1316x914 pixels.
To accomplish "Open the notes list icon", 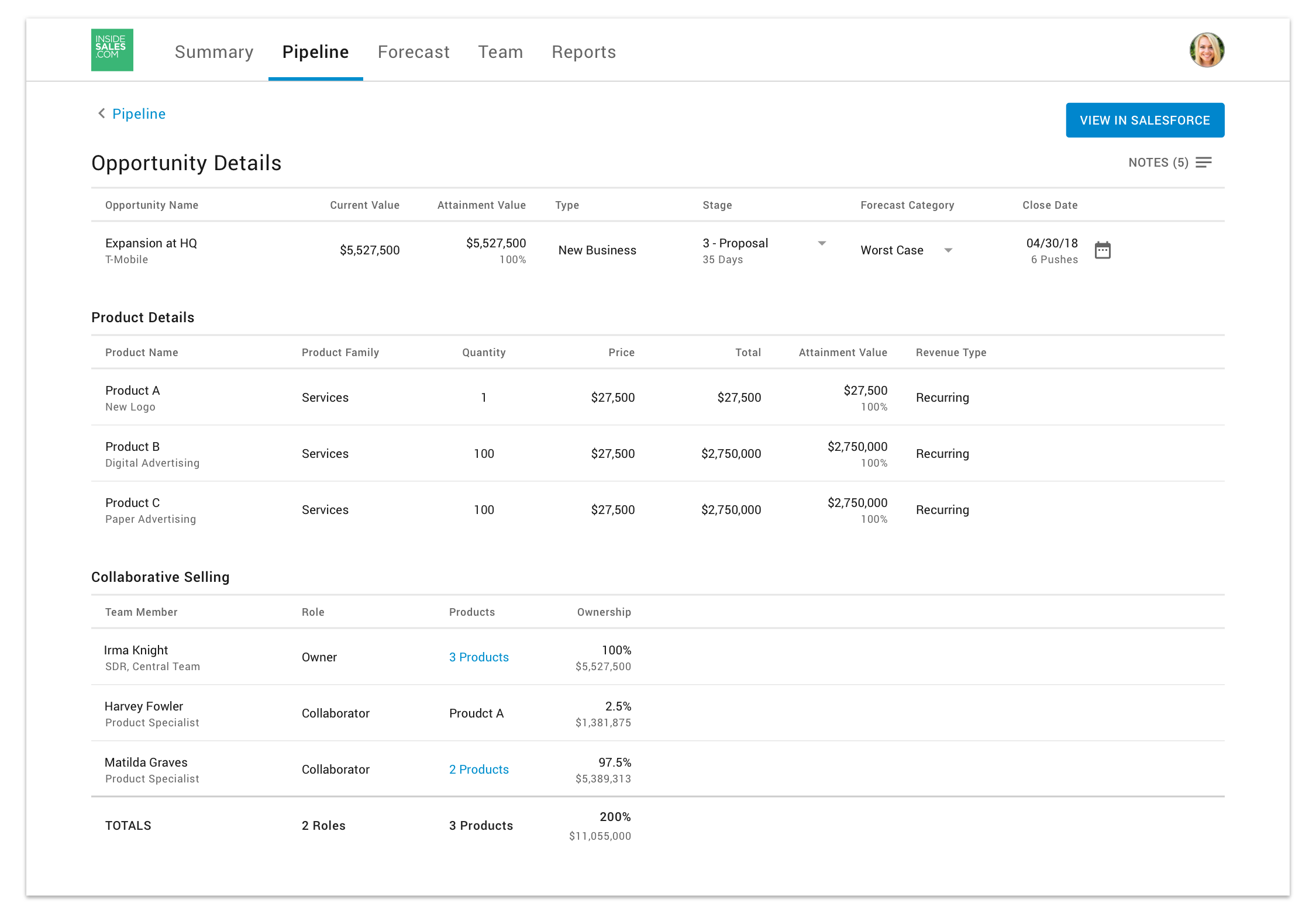I will pos(1203,163).
